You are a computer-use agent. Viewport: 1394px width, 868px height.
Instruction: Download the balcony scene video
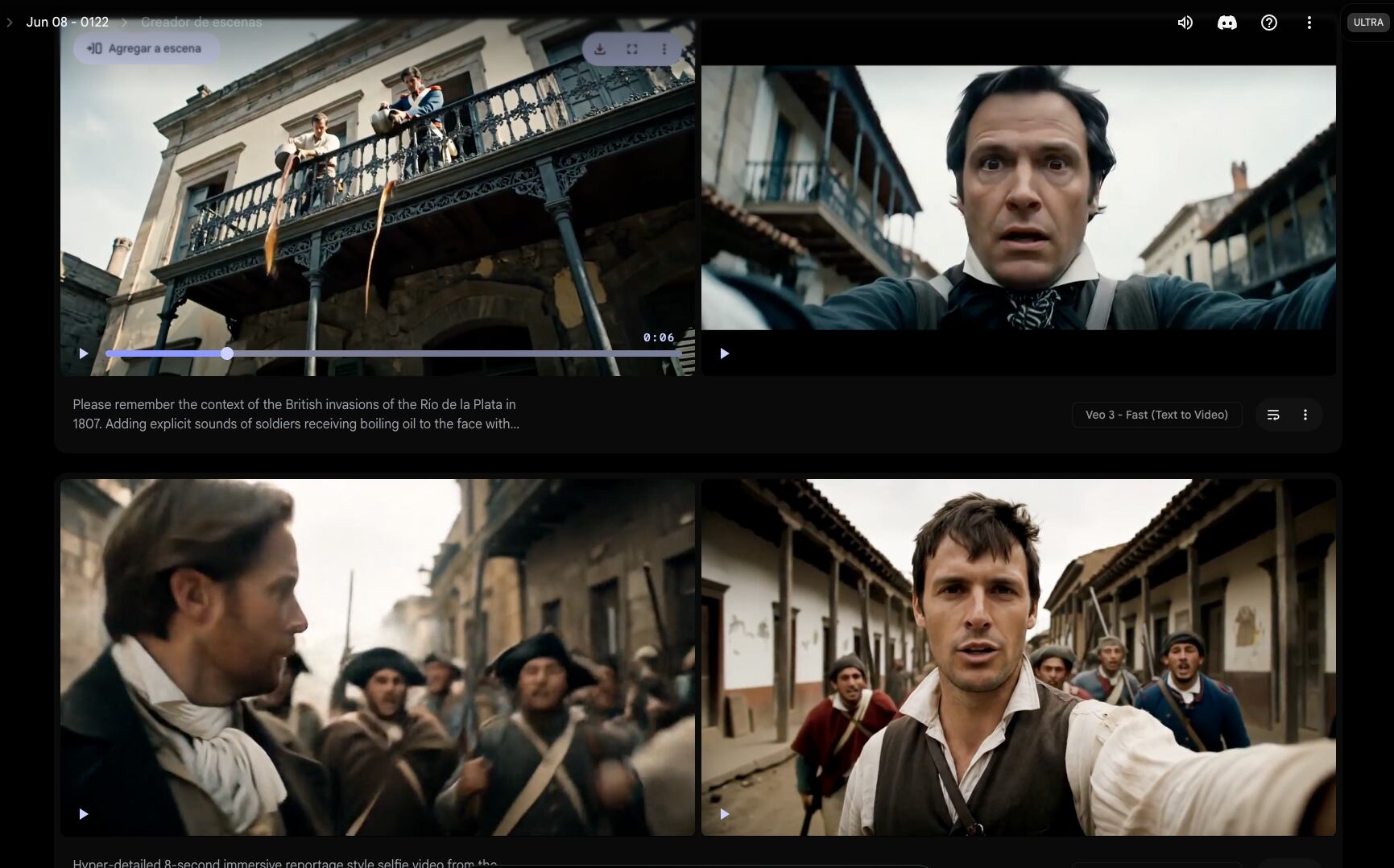tap(600, 48)
